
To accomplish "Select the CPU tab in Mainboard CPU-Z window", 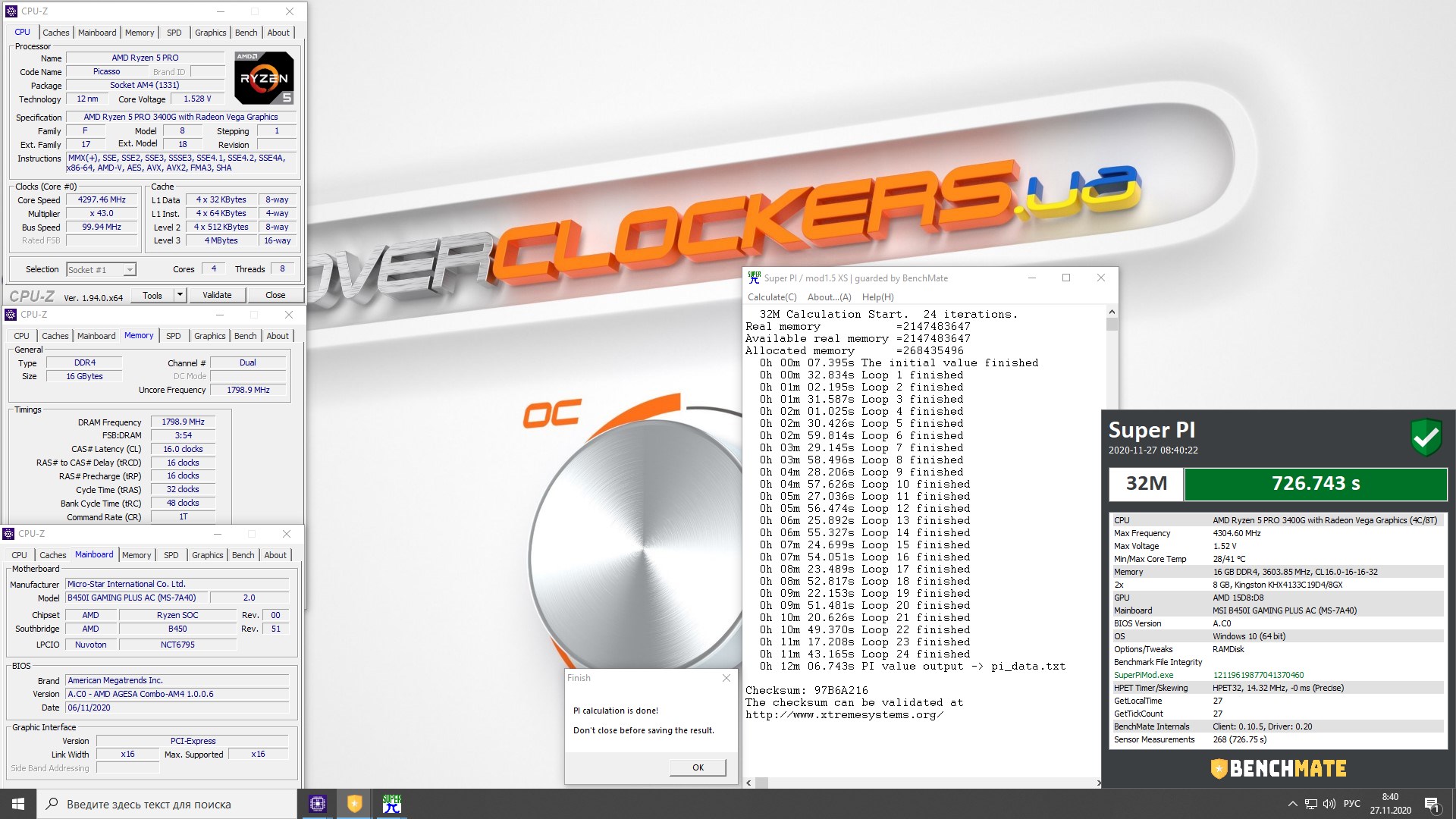I will coord(20,555).
